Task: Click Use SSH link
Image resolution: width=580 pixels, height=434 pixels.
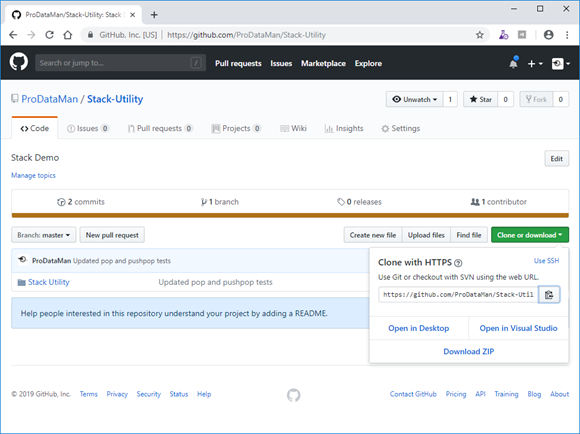Action: pos(546,261)
